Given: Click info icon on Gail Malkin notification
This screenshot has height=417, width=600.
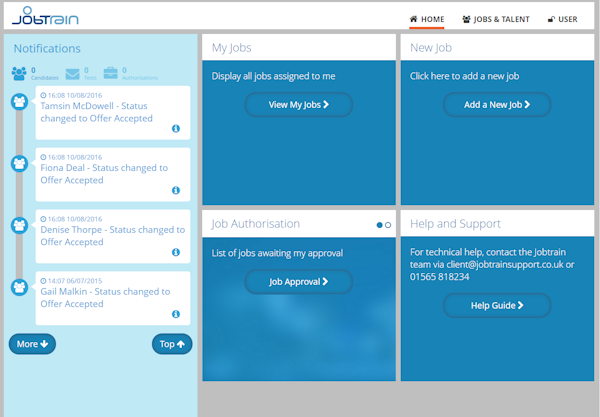Looking at the screenshot, I should tap(176, 314).
